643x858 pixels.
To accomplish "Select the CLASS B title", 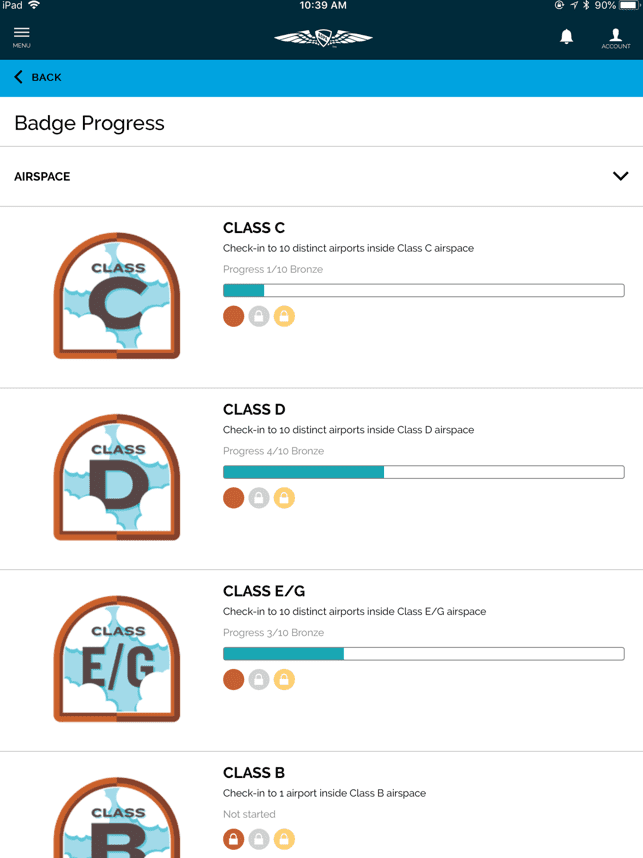I will (x=254, y=773).
